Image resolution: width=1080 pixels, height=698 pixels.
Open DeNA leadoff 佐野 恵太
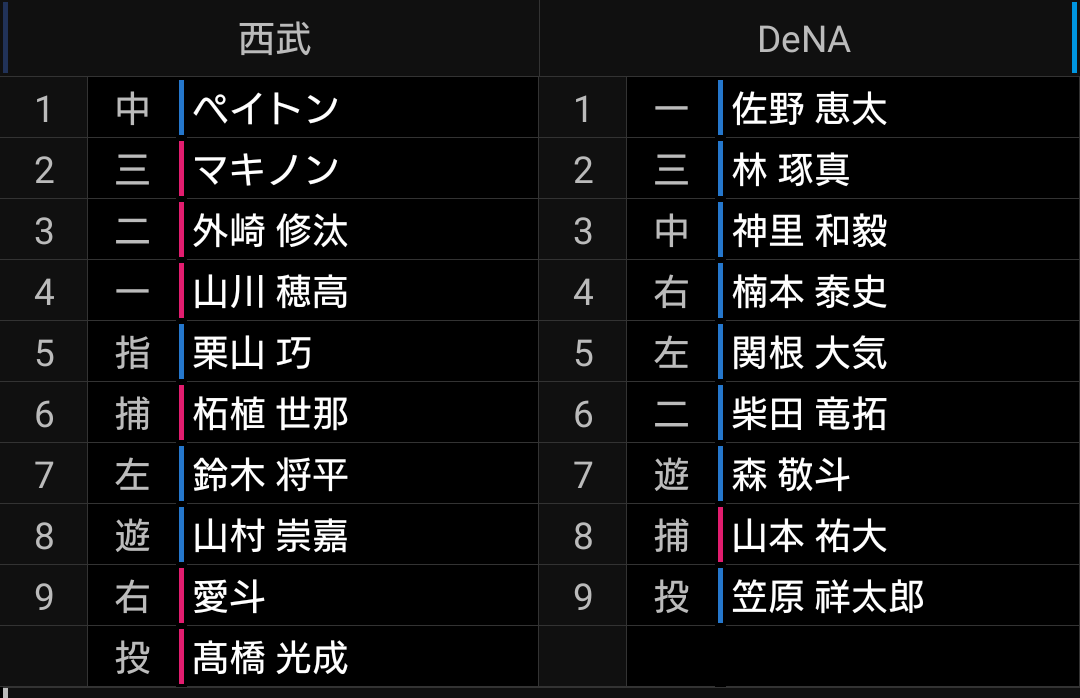click(809, 108)
